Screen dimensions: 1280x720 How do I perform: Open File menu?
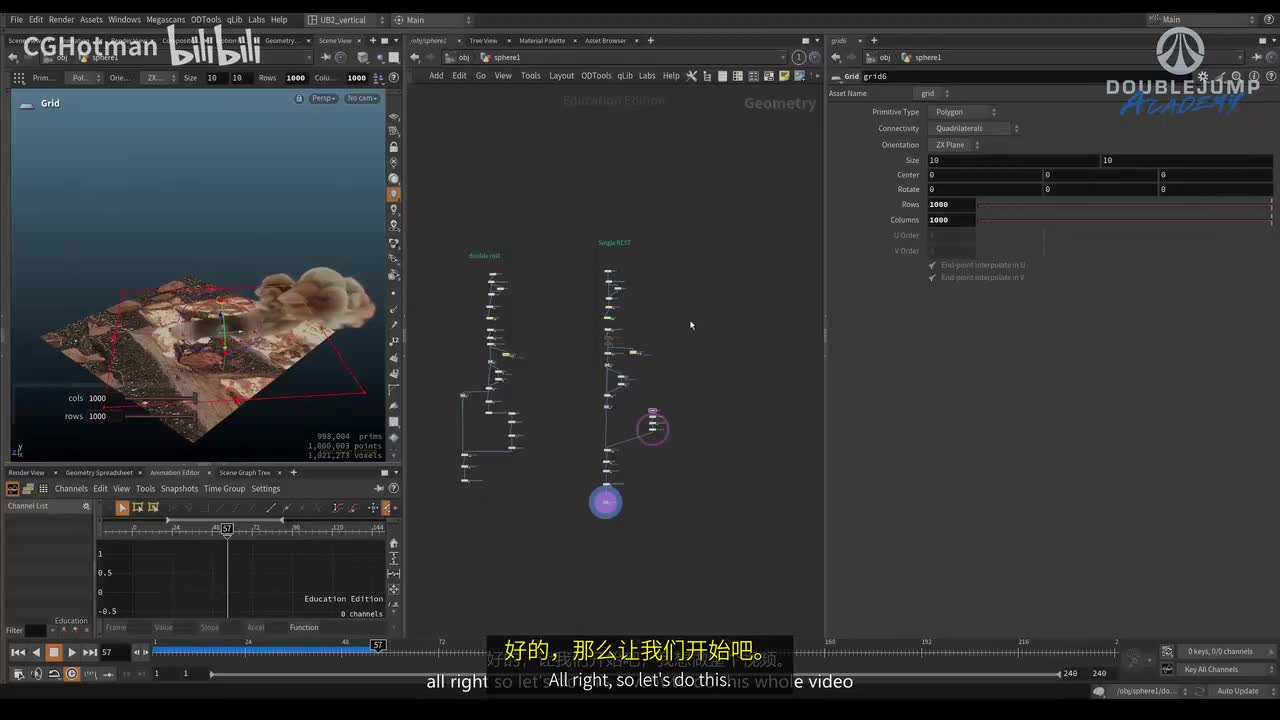coord(16,19)
